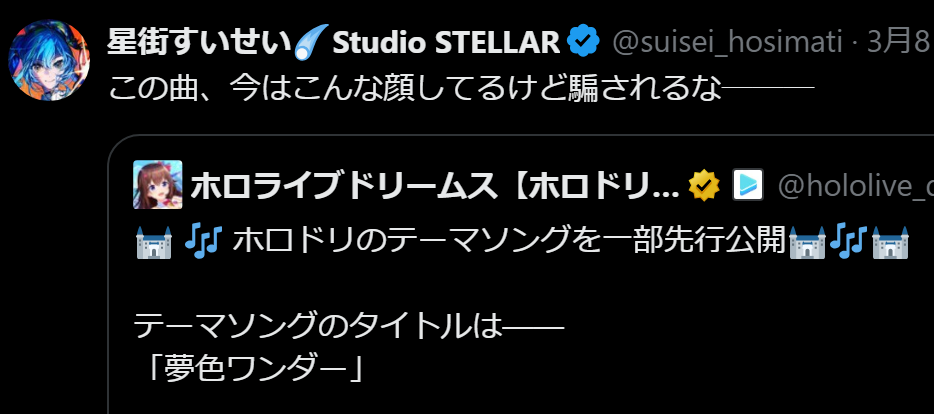Open the quoted tweet card at its blank line

[x=521, y=285]
